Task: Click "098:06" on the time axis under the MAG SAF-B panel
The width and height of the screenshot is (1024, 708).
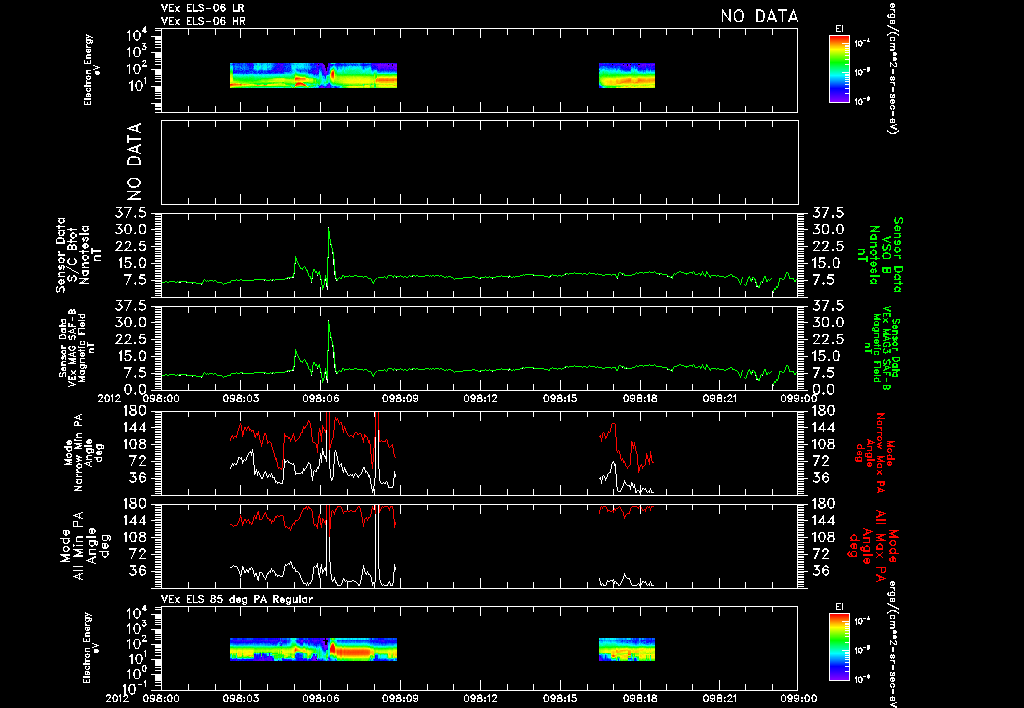Action: point(320,398)
